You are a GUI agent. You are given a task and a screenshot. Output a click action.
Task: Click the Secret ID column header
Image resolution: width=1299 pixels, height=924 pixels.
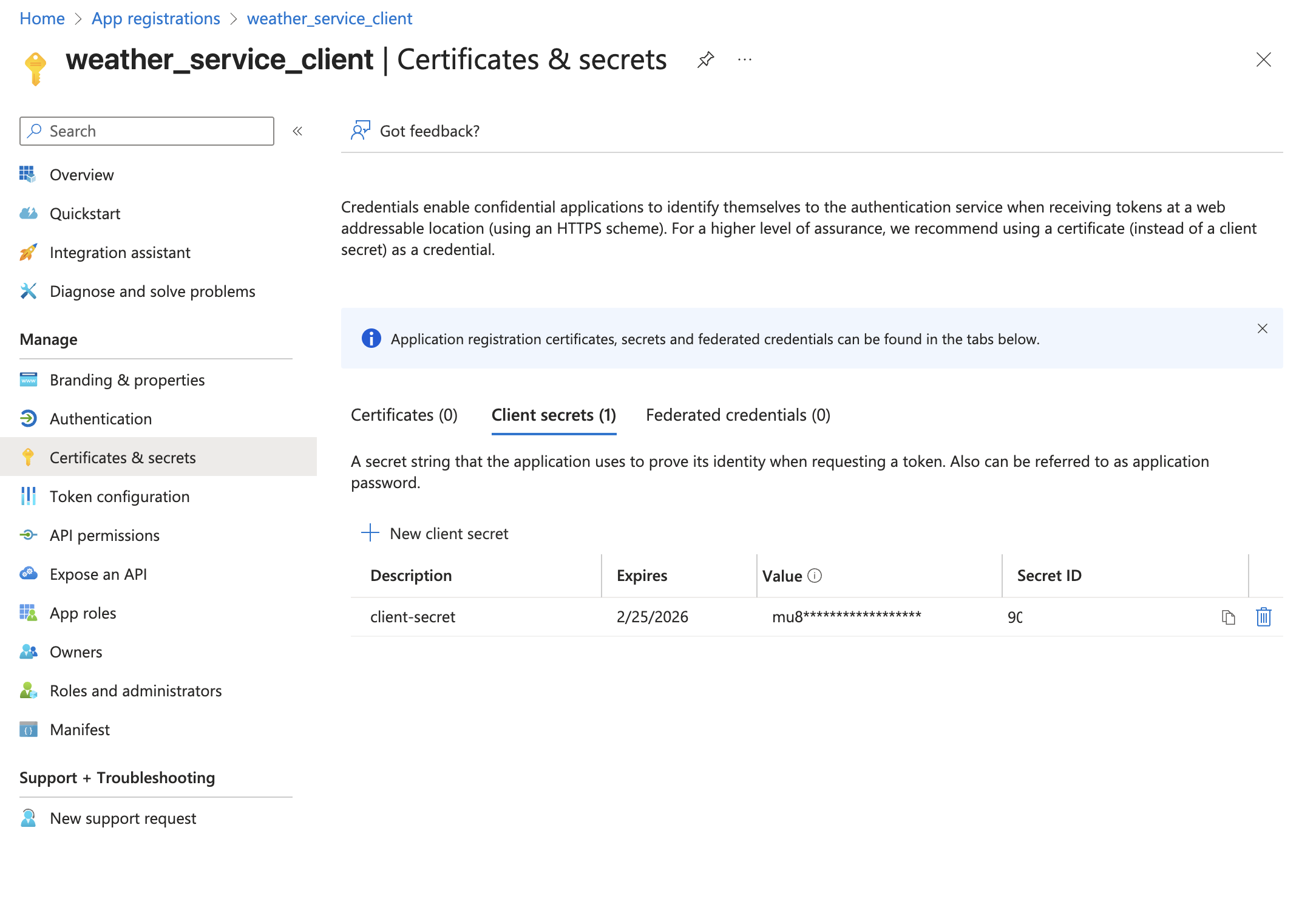click(x=1050, y=576)
